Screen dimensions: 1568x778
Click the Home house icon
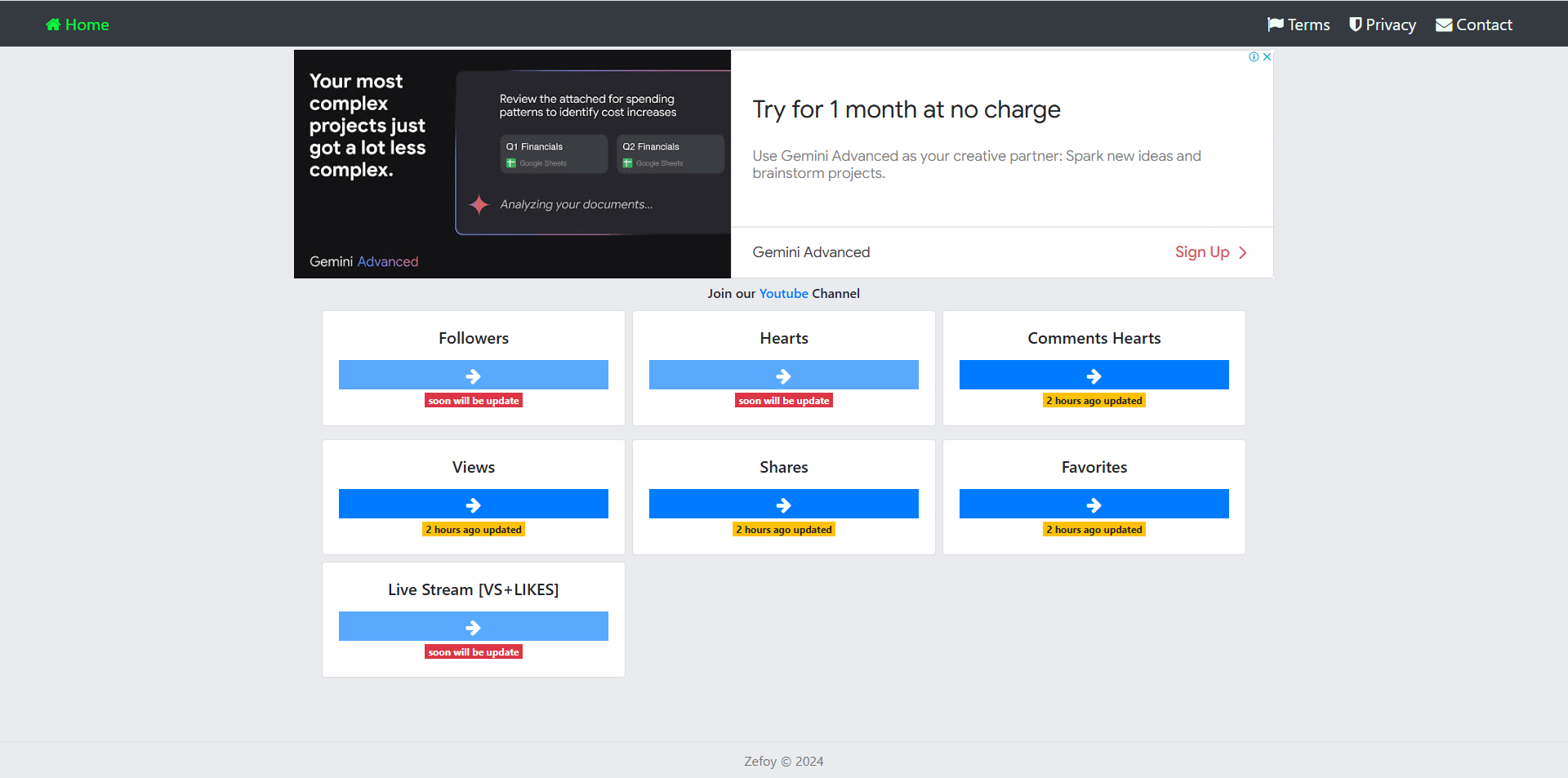[x=53, y=24]
